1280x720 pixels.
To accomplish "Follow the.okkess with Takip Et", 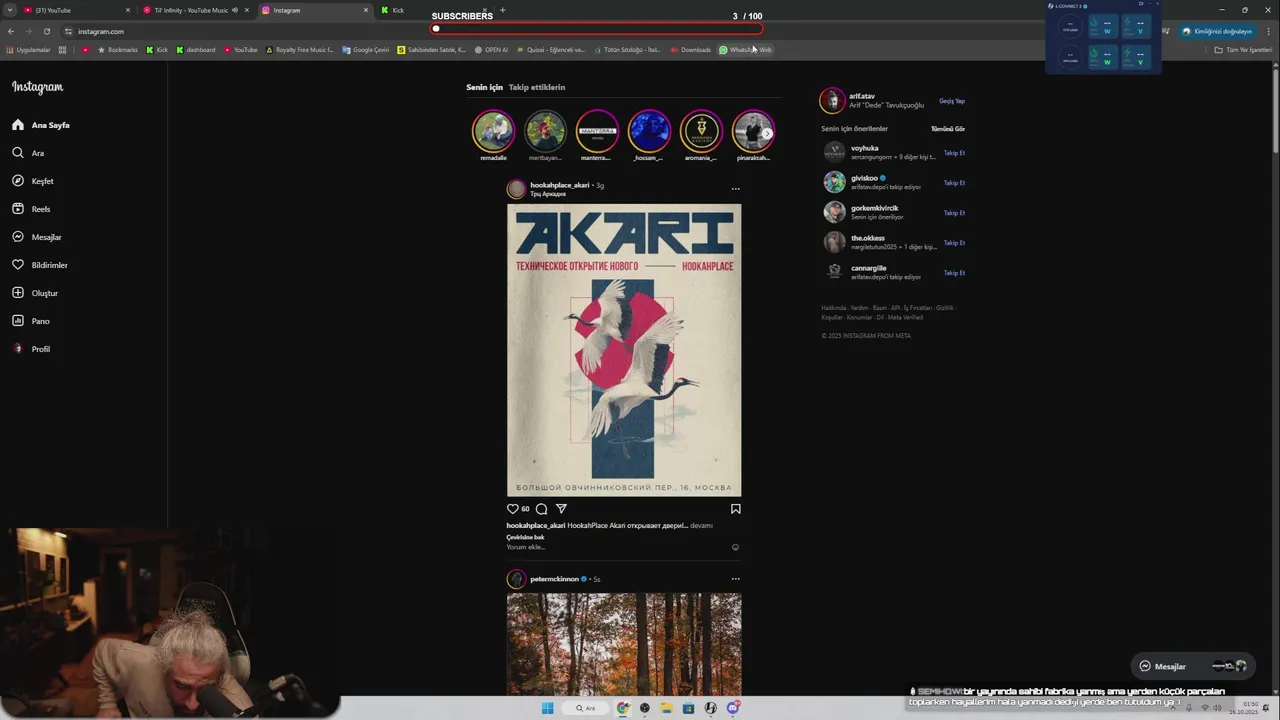I will pos(955,243).
